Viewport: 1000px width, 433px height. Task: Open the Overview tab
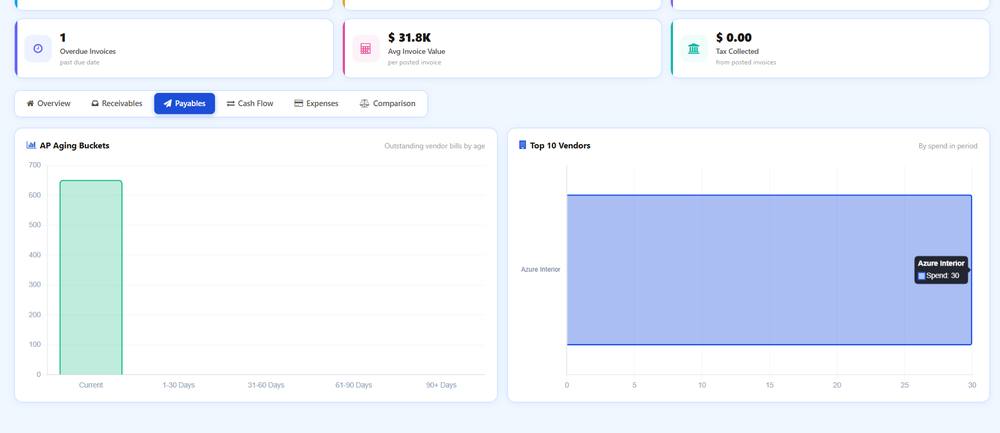pos(48,103)
